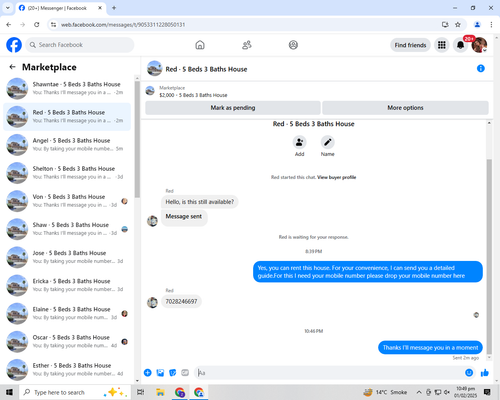
Task: Click the browser back arrow
Action: point(9,25)
